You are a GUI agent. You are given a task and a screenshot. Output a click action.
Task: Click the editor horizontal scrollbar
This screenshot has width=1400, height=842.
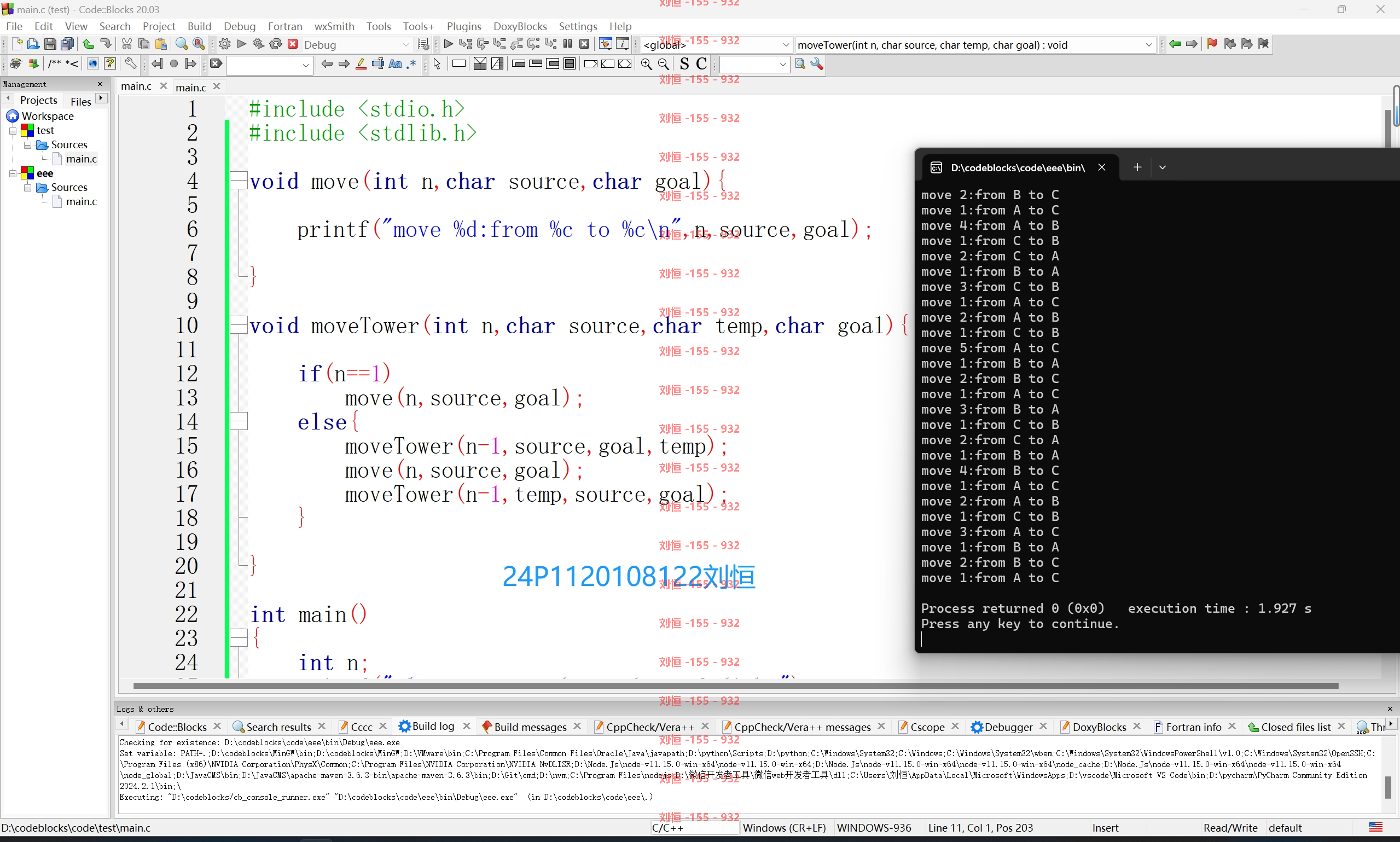pos(735,686)
